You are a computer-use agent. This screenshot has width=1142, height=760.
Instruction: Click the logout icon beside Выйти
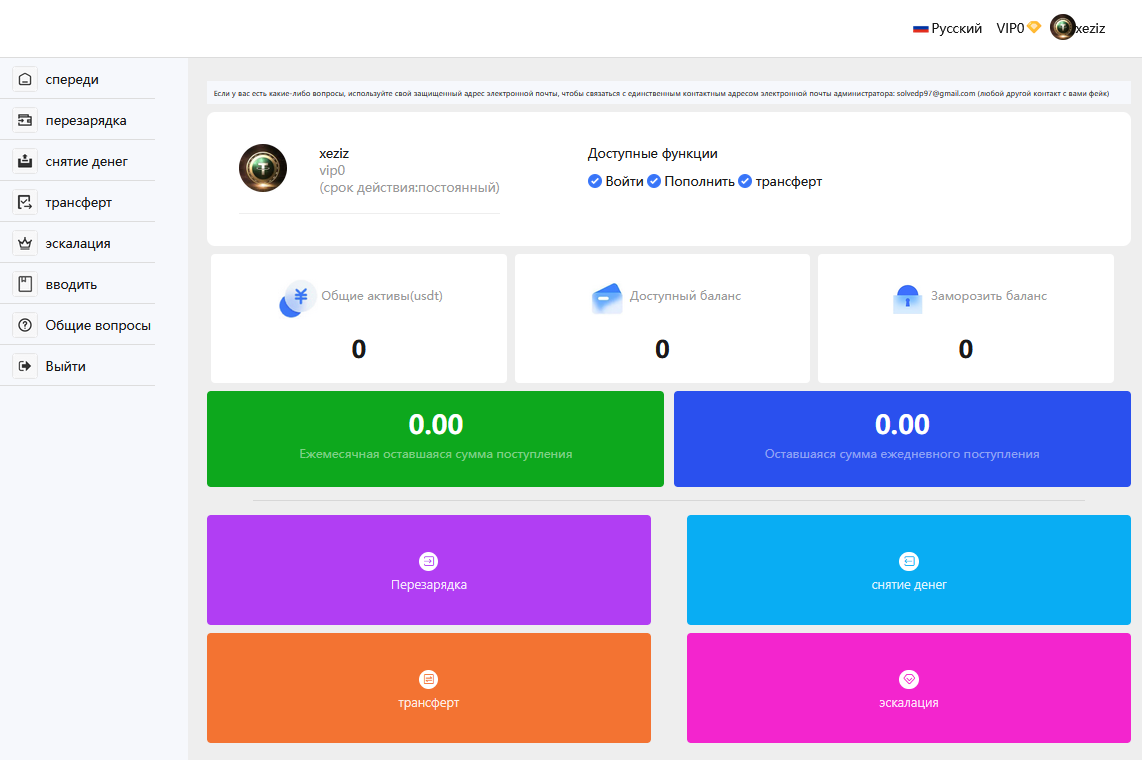coord(25,367)
